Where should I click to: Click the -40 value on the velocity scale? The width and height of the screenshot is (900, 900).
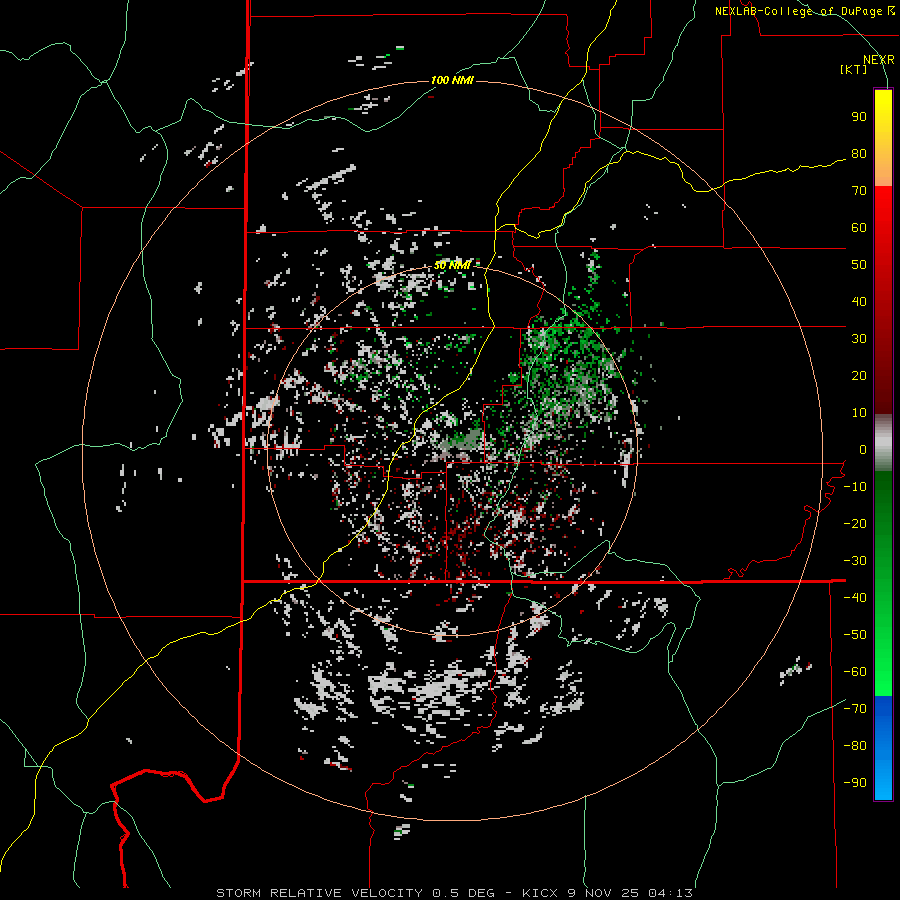(855, 598)
